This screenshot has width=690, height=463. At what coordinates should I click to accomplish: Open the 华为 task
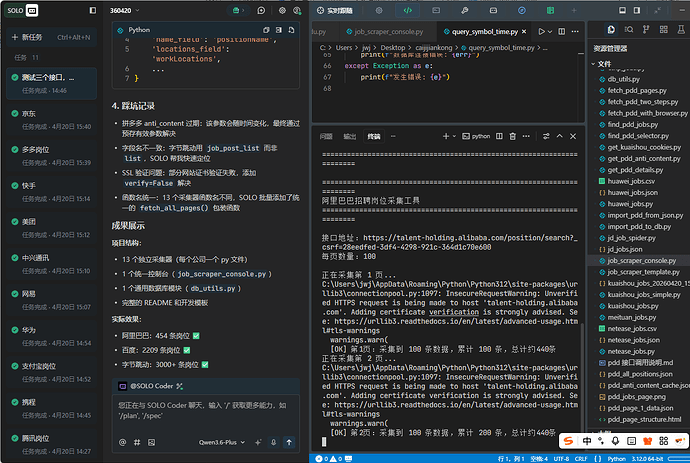(51, 336)
